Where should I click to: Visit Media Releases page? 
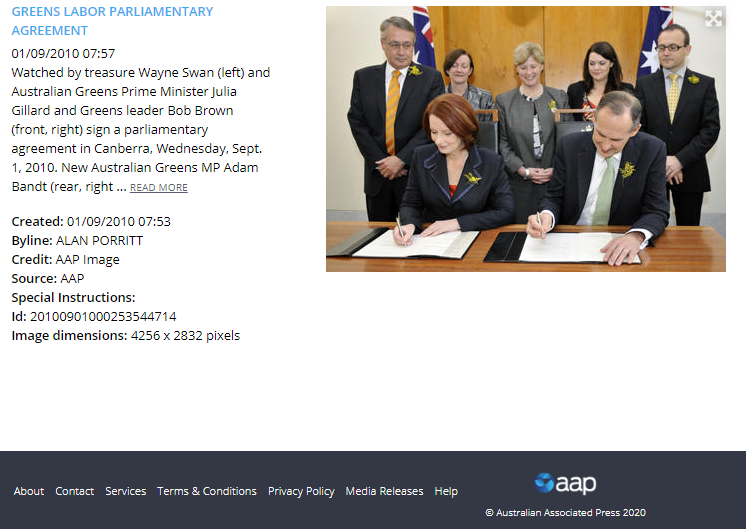pos(384,491)
